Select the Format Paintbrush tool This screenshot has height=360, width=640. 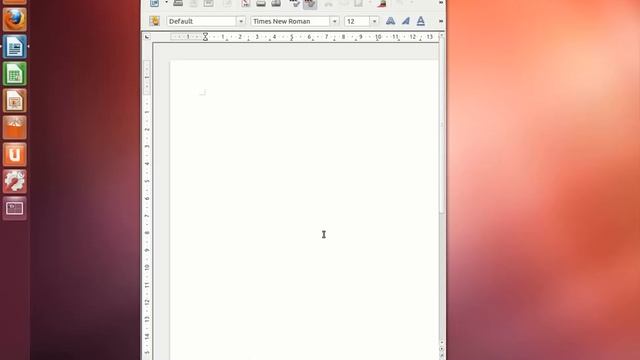point(382,3)
